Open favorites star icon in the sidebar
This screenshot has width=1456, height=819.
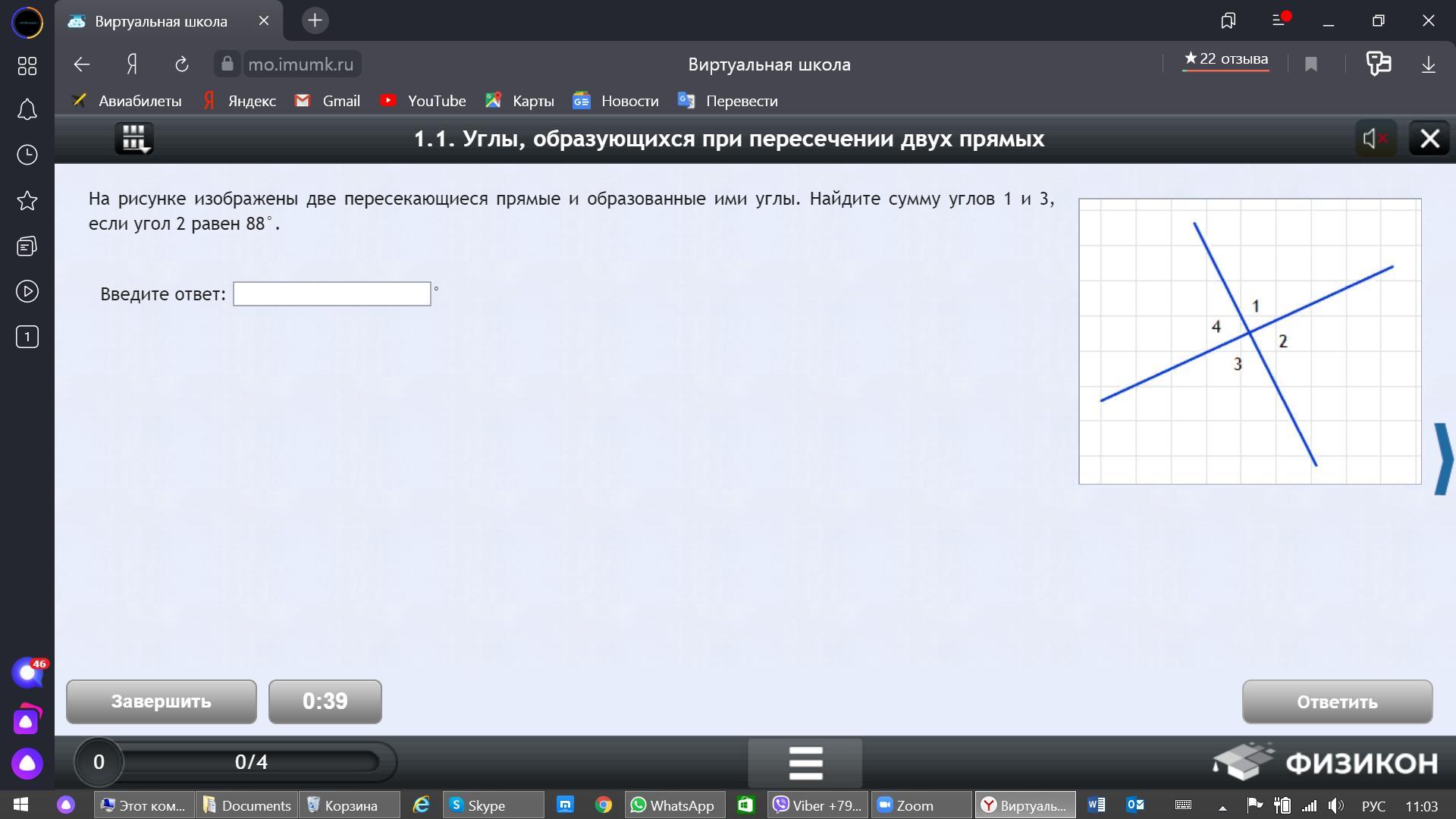(27, 201)
